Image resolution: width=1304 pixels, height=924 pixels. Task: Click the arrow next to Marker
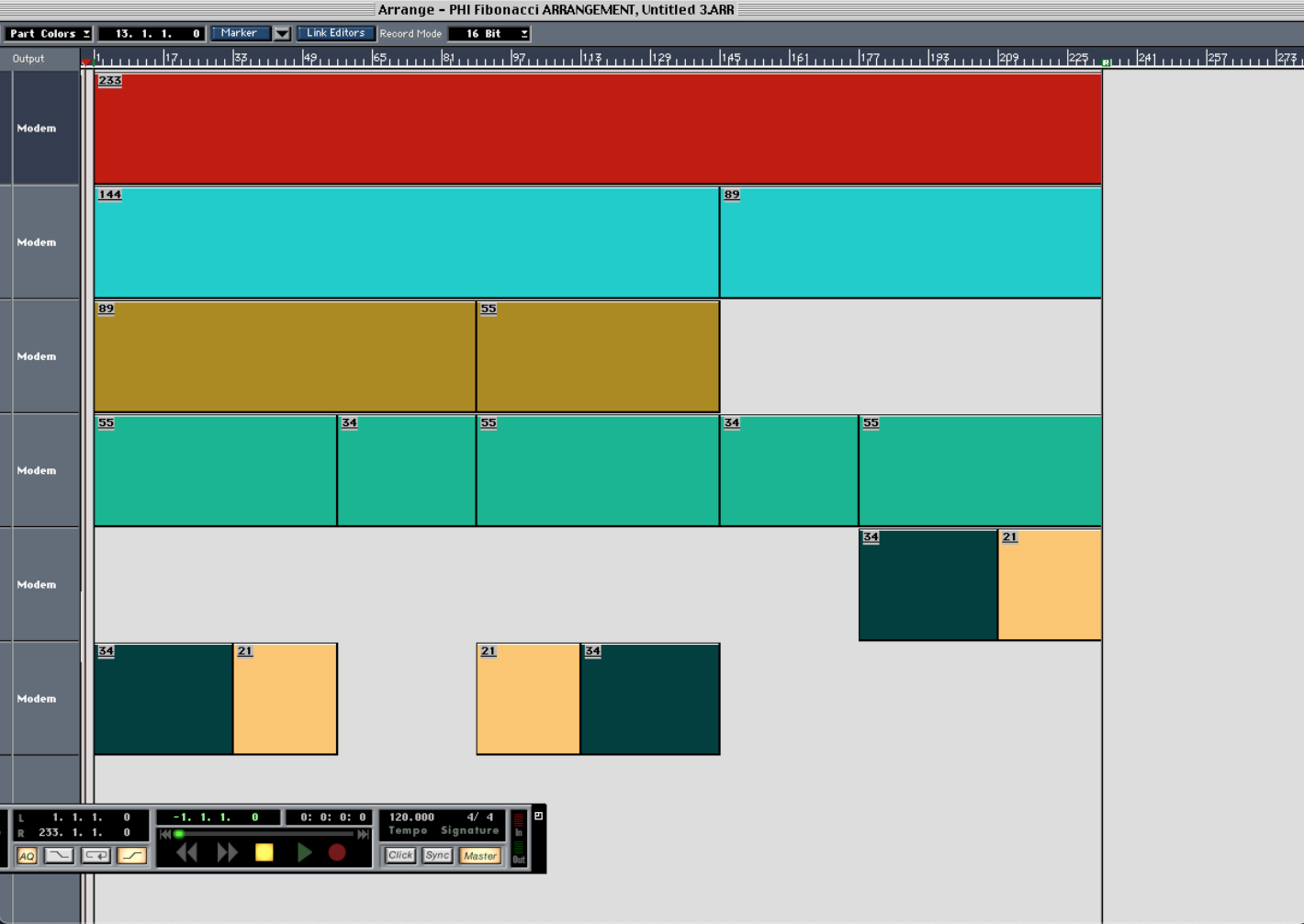[282, 33]
